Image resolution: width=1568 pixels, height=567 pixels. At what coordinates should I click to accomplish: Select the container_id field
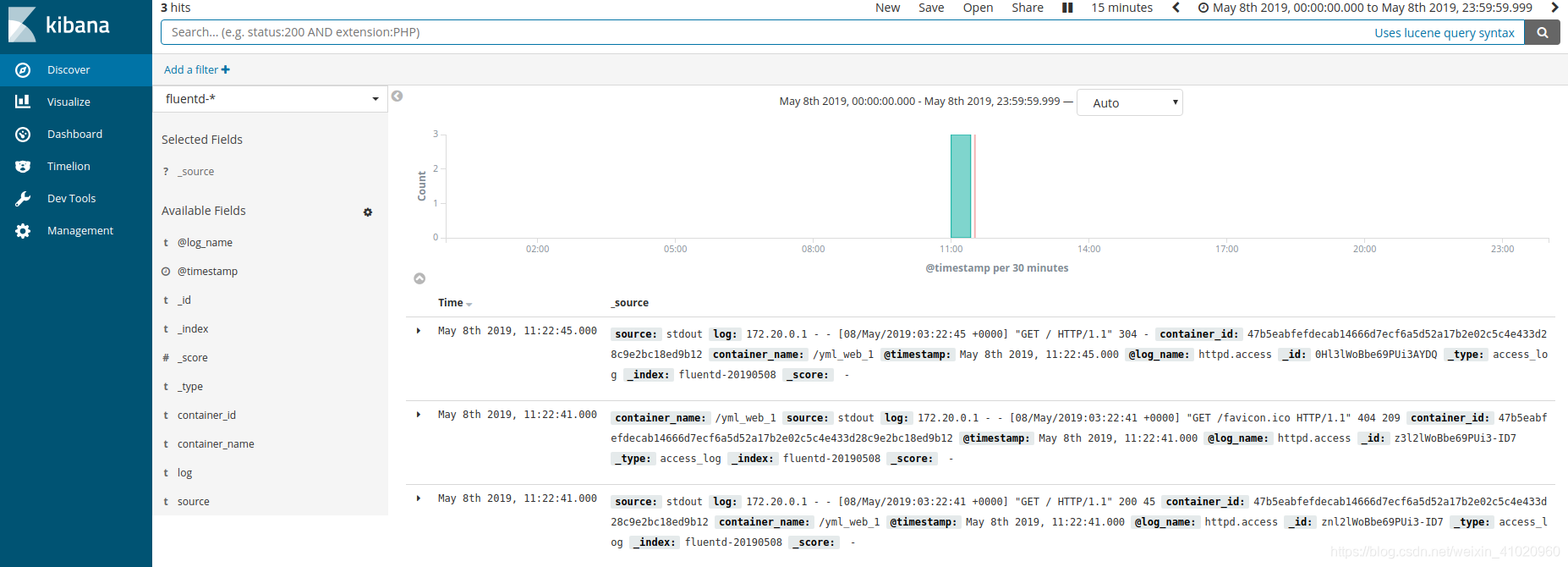click(206, 416)
